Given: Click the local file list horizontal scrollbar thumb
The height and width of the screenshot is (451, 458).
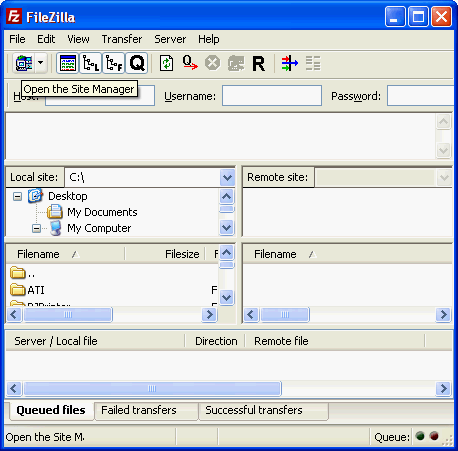Looking at the screenshot, I should tap(68, 314).
